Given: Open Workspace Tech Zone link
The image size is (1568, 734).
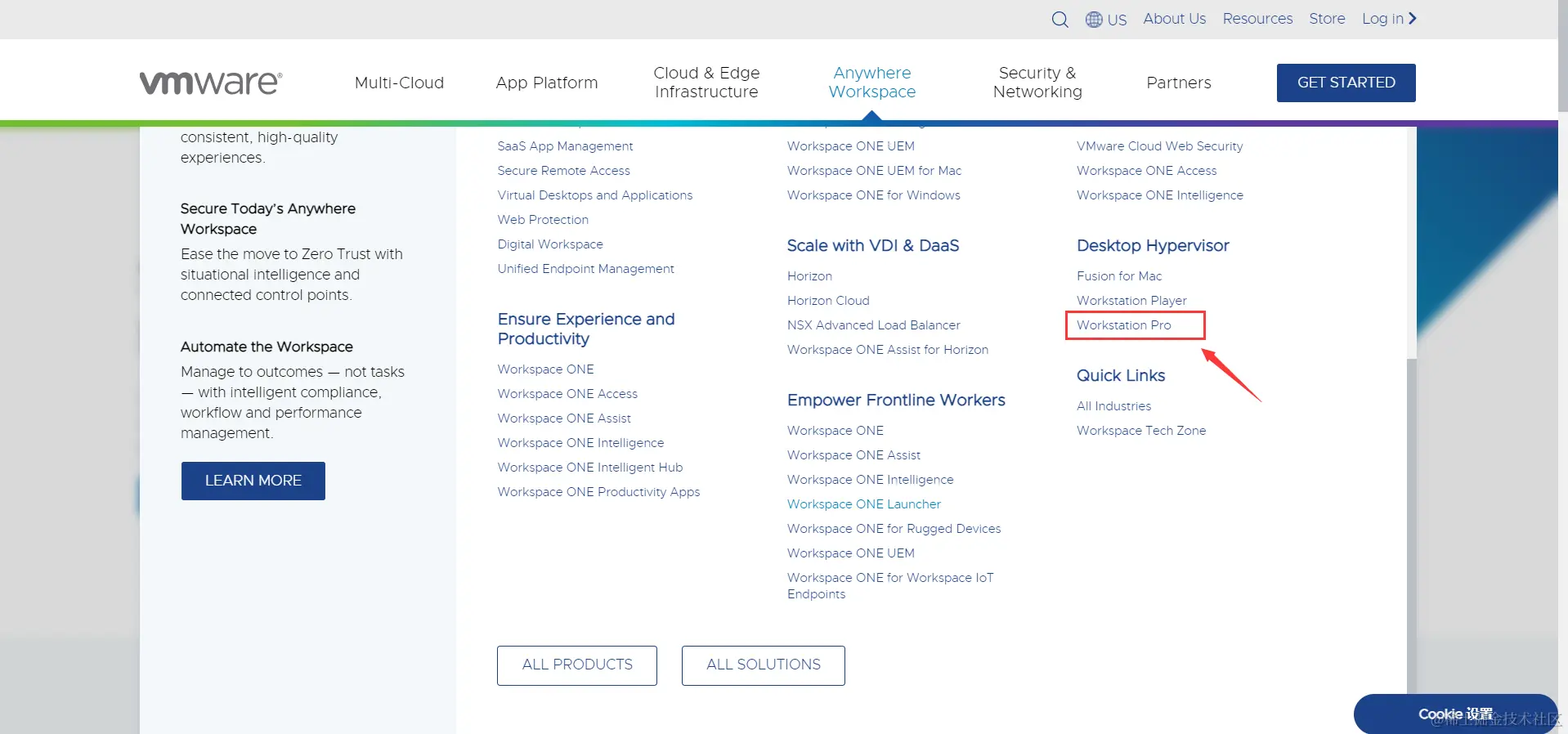Looking at the screenshot, I should pyautogui.click(x=1141, y=431).
